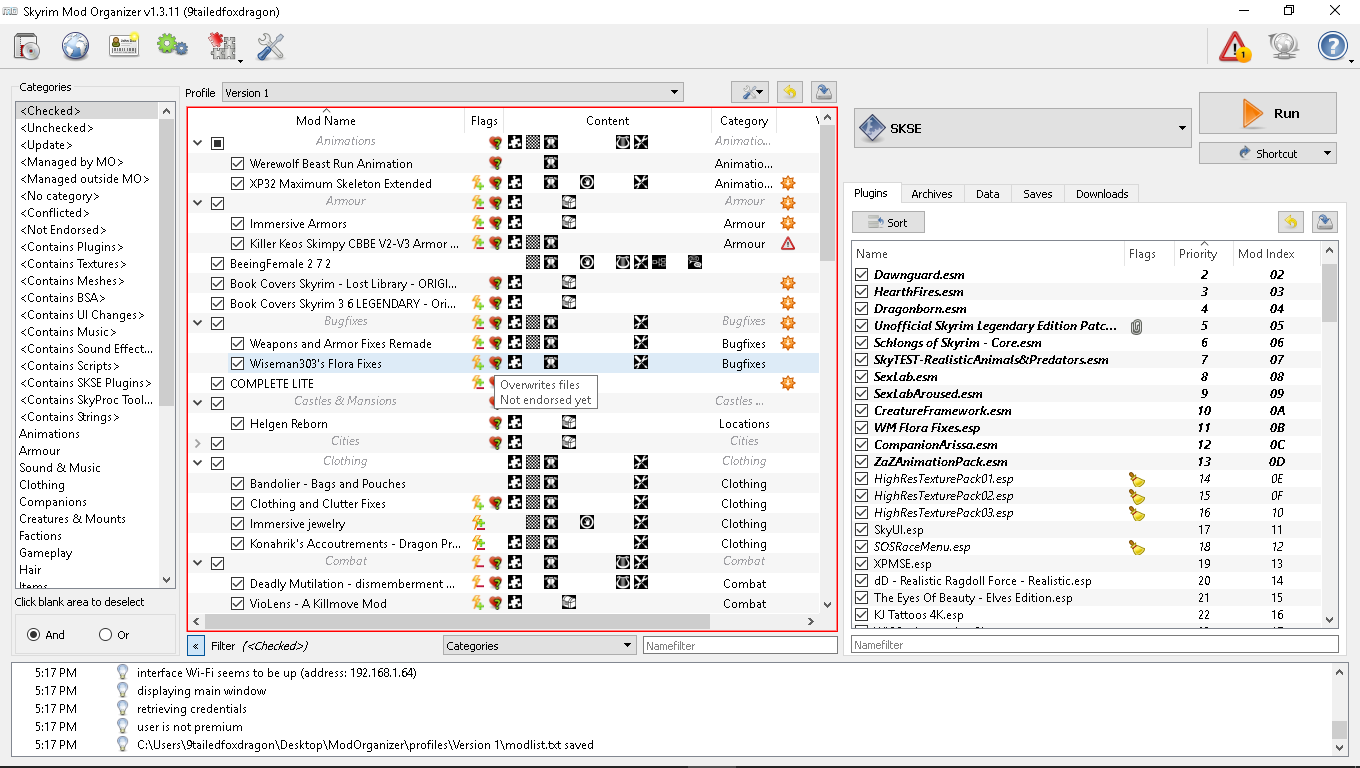Click the plugins create backup icon
1360x768 pixels.
pyautogui.click(x=1324, y=222)
